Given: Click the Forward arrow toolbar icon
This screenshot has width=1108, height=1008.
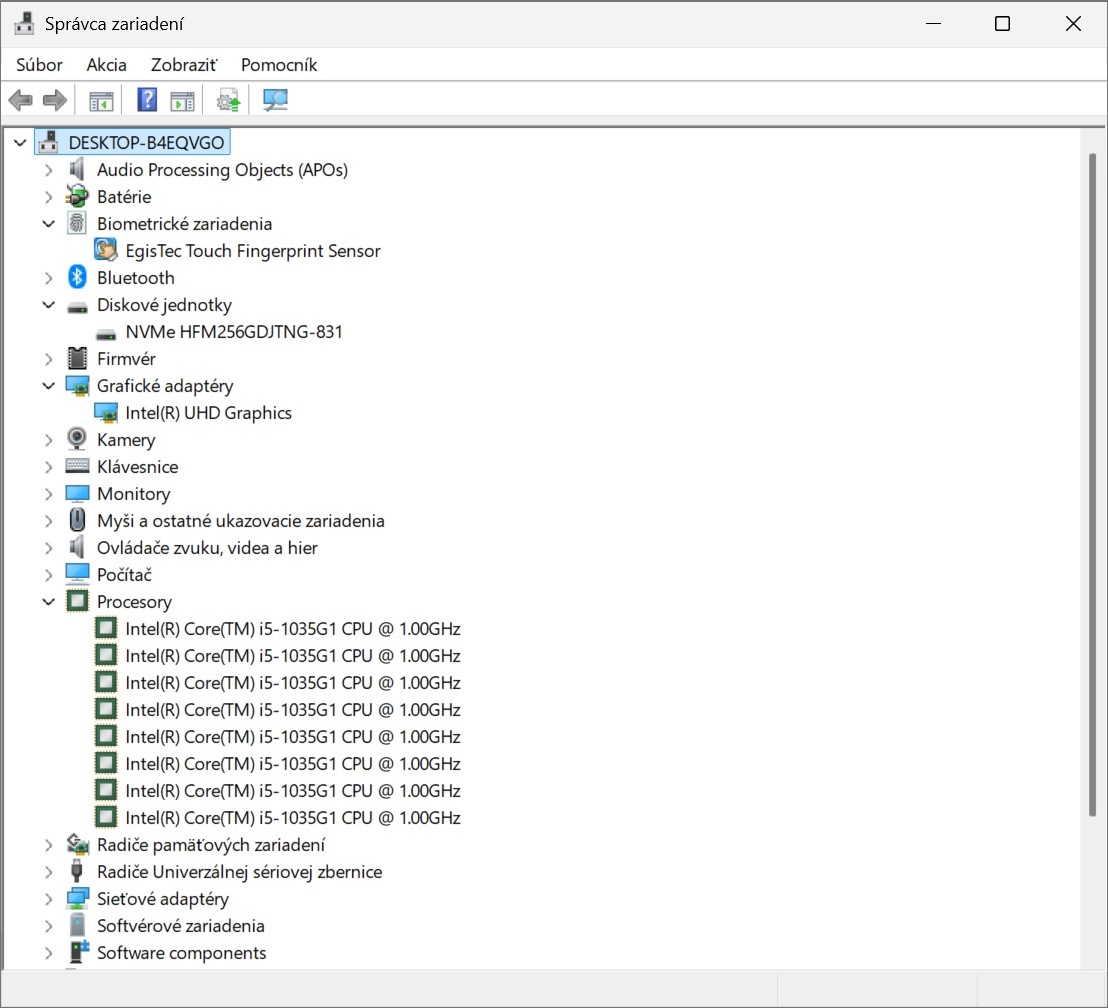Looking at the screenshot, I should click(x=55, y=100).
